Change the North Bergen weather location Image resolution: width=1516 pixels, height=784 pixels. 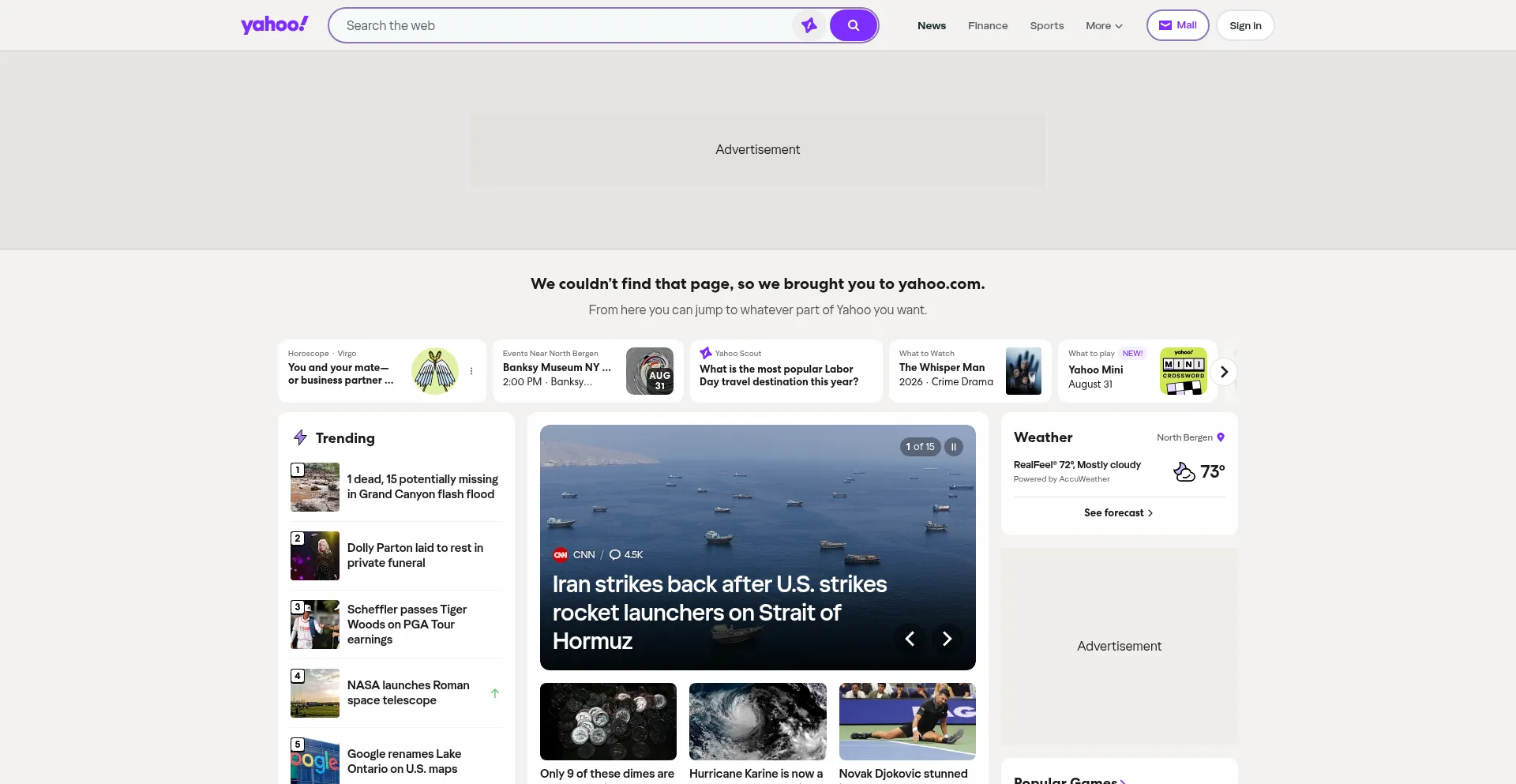point(1191,437)
